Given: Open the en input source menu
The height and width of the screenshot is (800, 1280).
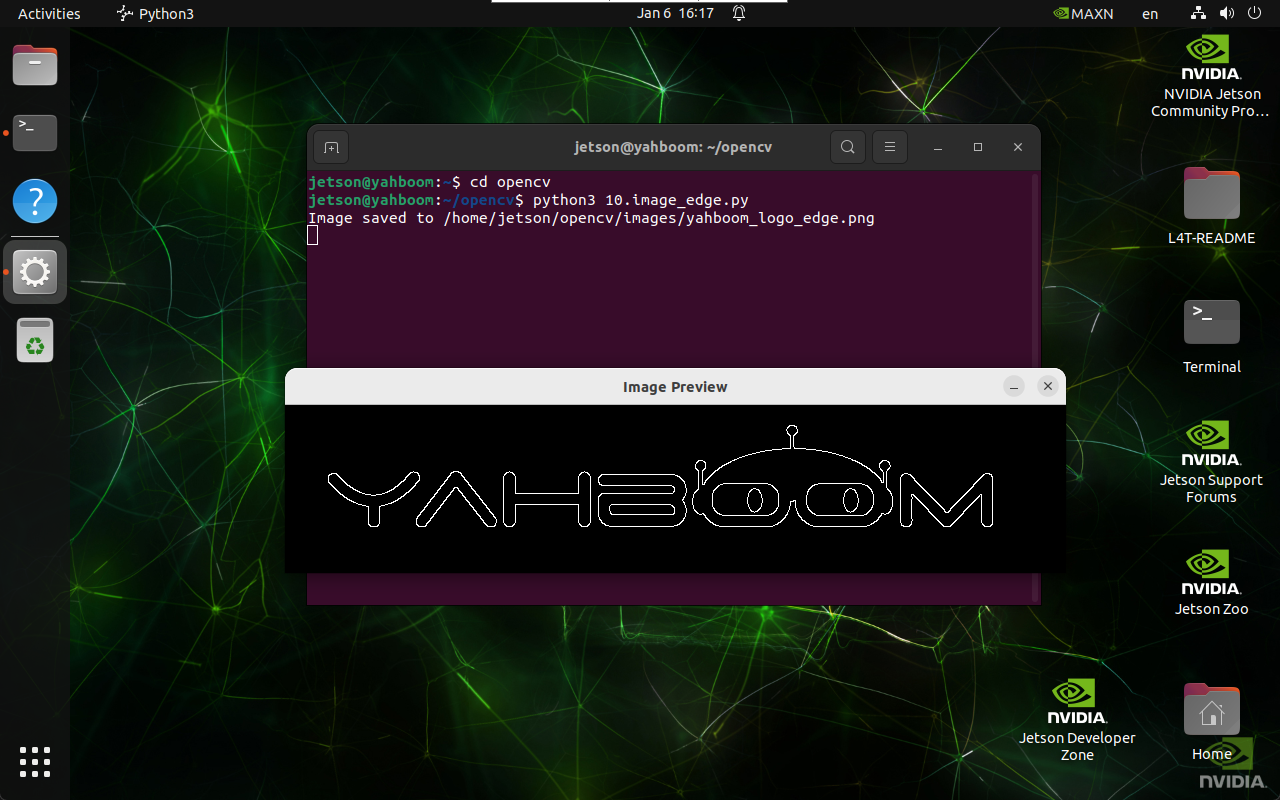Looking at the screenshot, I should pyautogui.click(x=1150, y=14).
